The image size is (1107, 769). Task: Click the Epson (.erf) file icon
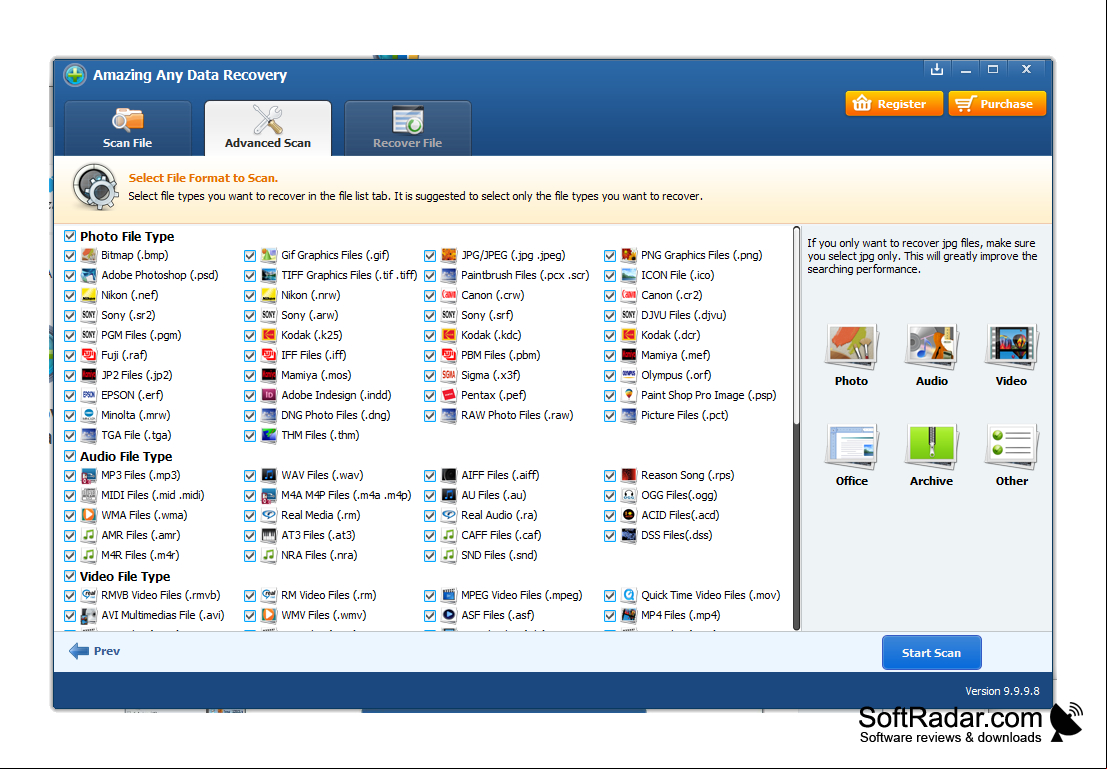click(89, 395)
